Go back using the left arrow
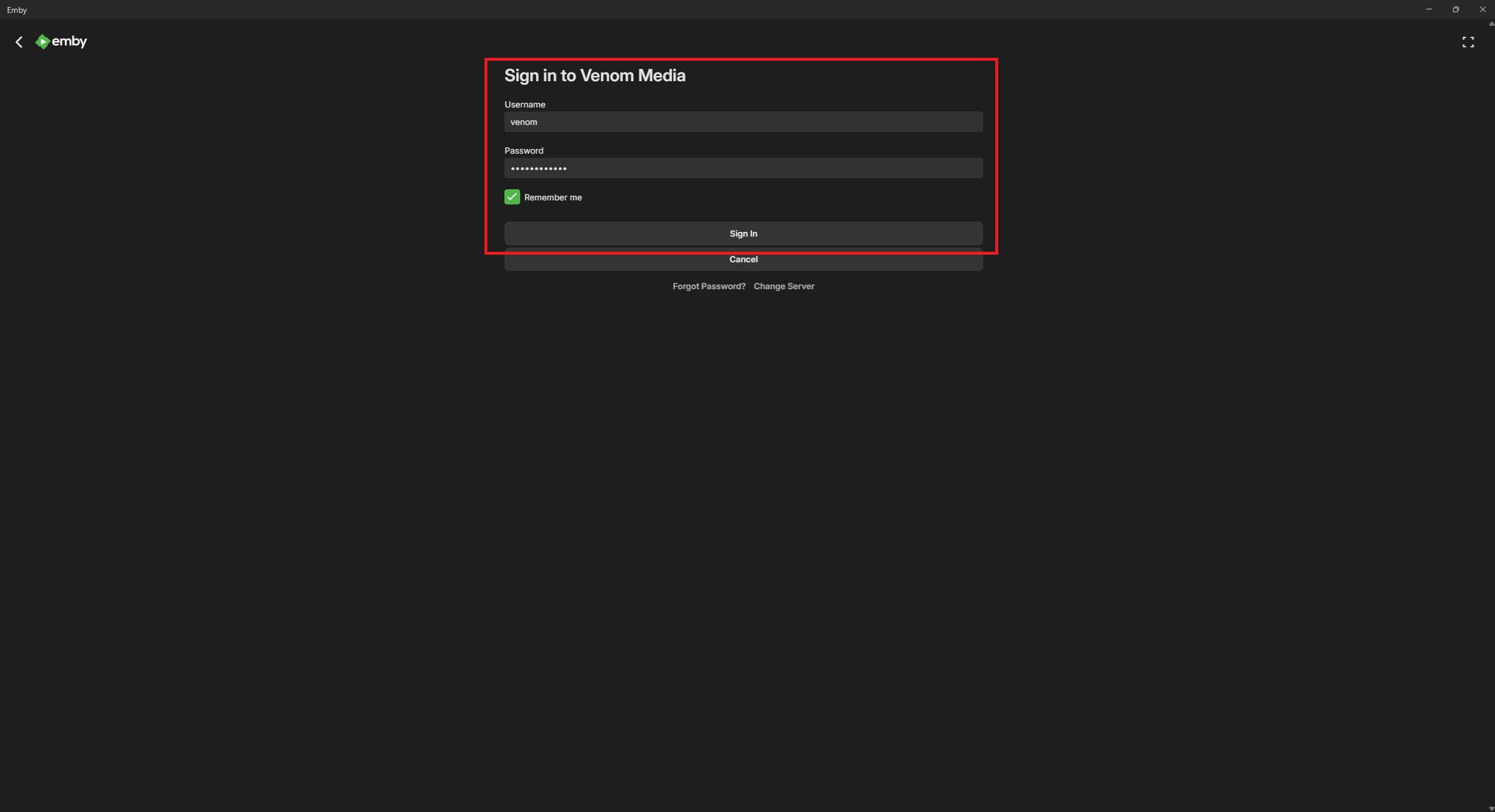 coord(19,42)
